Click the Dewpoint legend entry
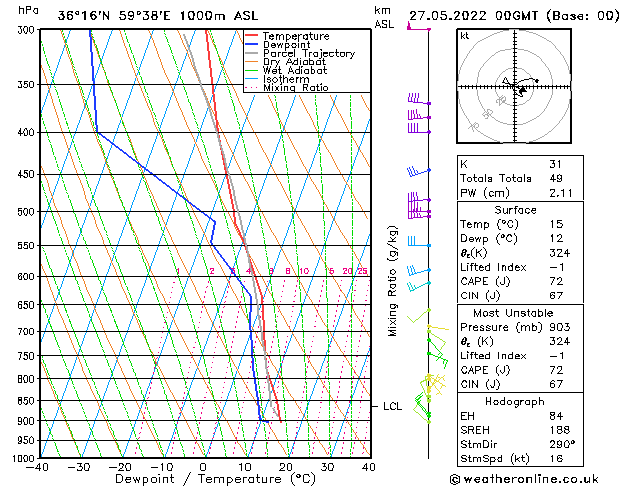This screenshot has height=486, width=629. pyautogui.click(x=286, y=45)
